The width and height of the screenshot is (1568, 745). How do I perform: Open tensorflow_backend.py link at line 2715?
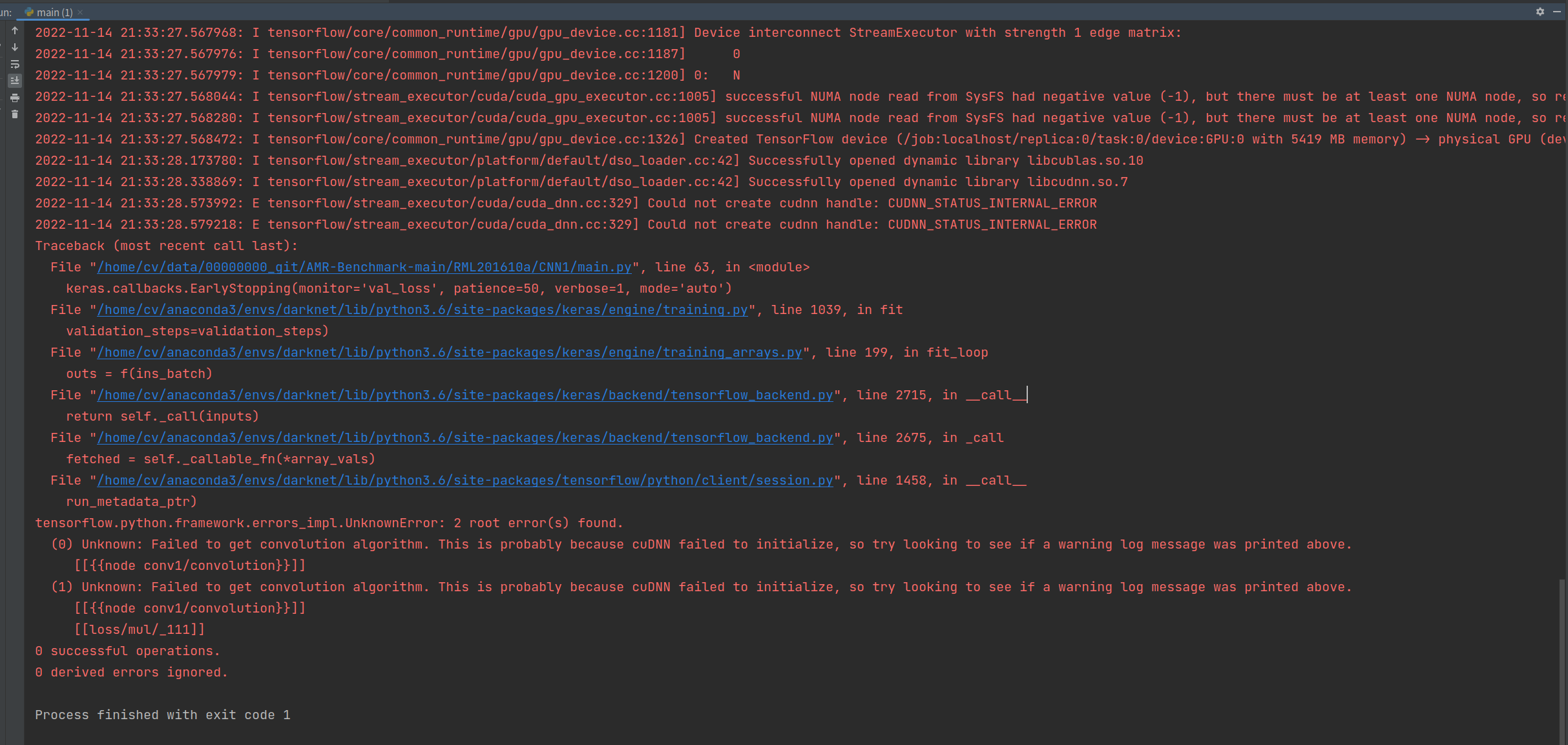click(465, 395)
